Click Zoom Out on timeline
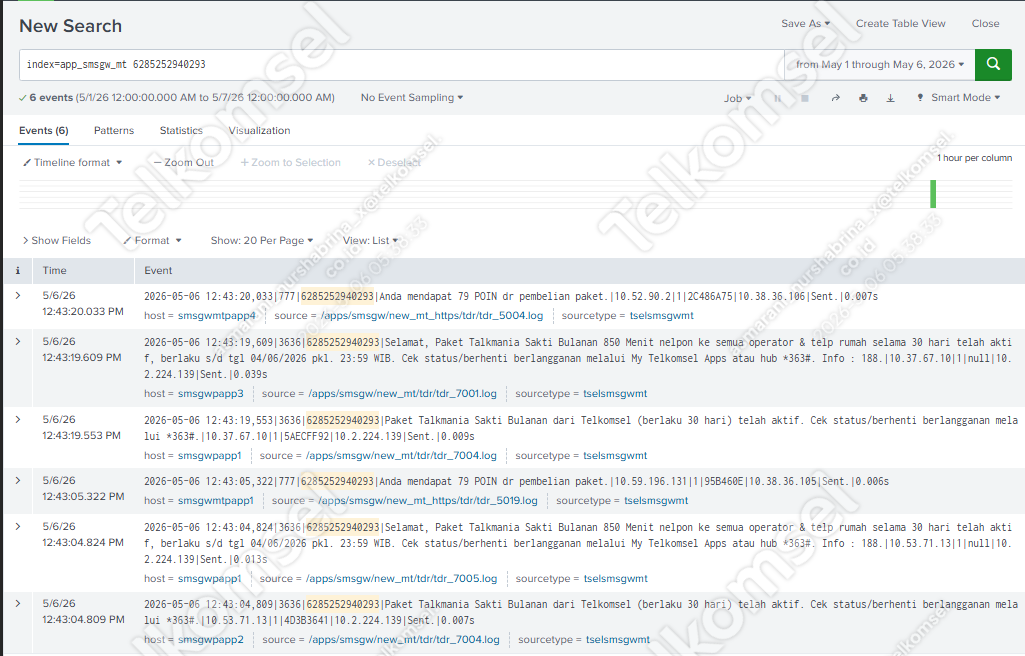Viewport: 1025px width, 656px height. [184, 163]
